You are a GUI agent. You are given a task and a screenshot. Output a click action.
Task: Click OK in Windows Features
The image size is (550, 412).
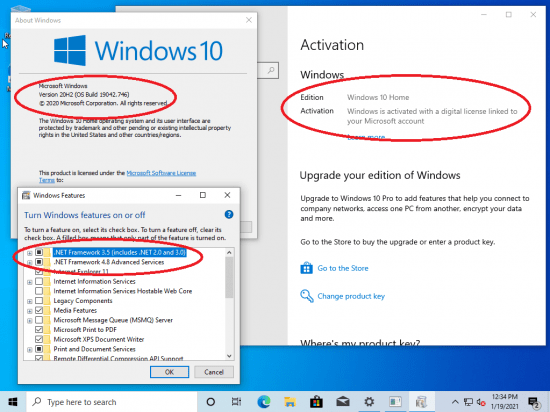169,372
